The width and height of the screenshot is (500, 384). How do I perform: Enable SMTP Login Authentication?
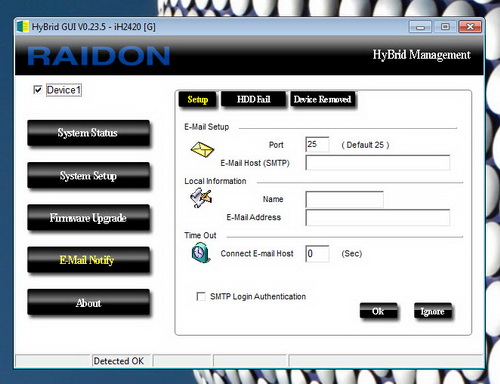pos(201,296)
